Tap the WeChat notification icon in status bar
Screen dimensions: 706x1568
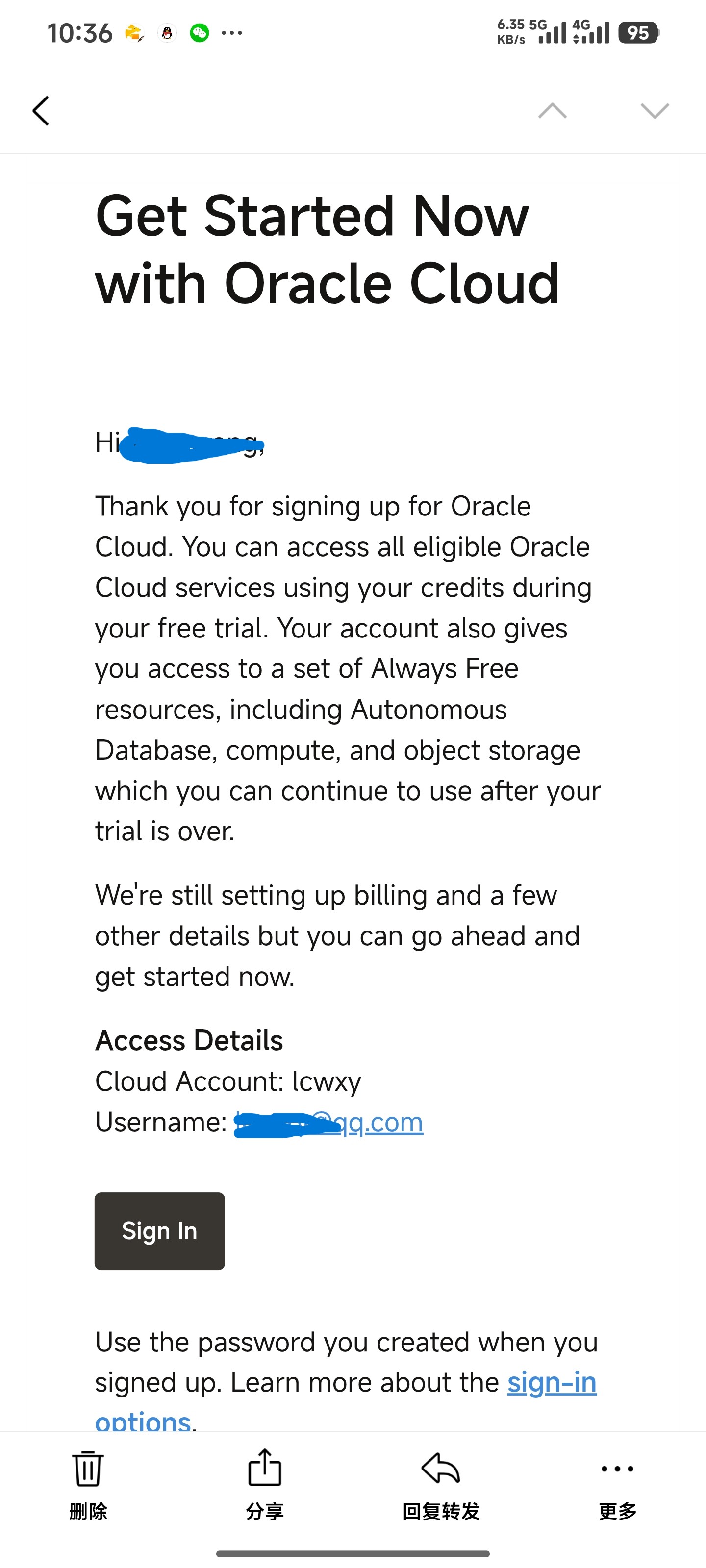pyautogui.click(x=199, y=33)
